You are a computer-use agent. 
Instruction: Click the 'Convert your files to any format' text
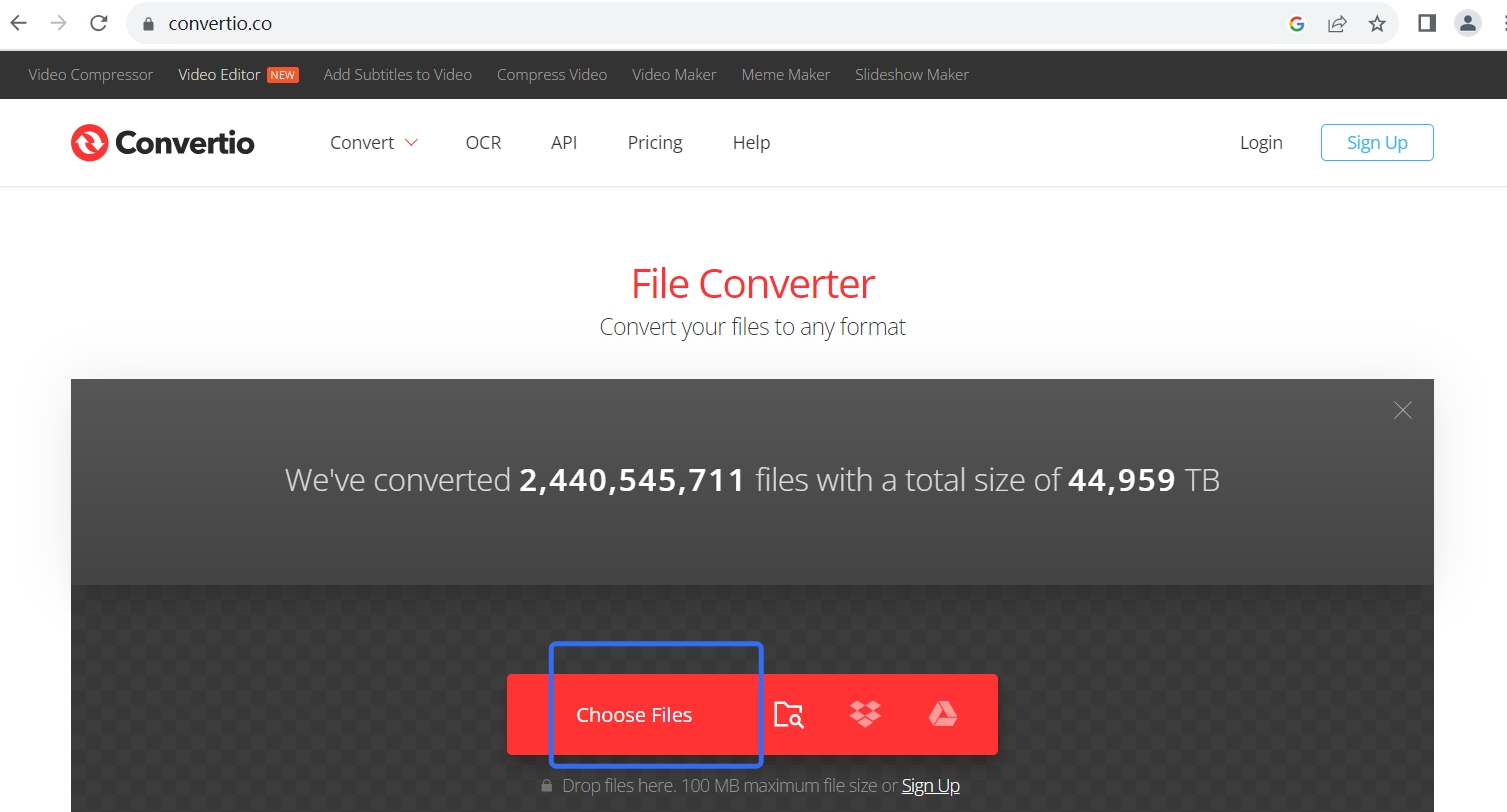pos(753,327)
